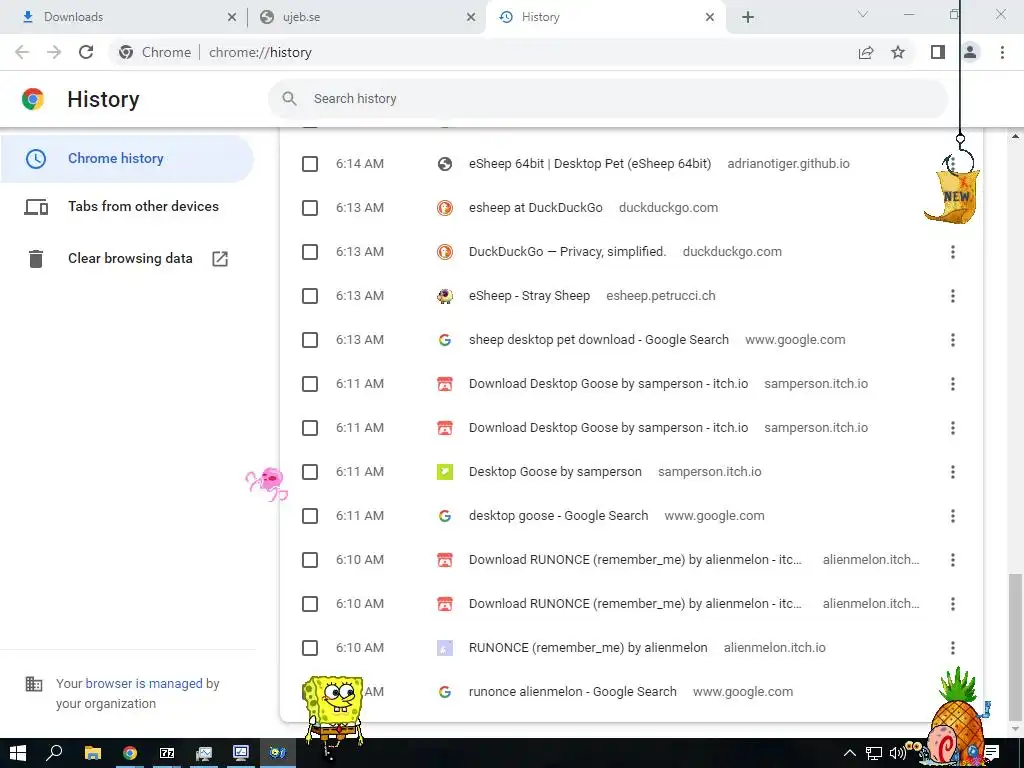Image resolution: width=1024 pixels, height=768 pixels.
Task: Close the History tab
Action: point(710,18)
